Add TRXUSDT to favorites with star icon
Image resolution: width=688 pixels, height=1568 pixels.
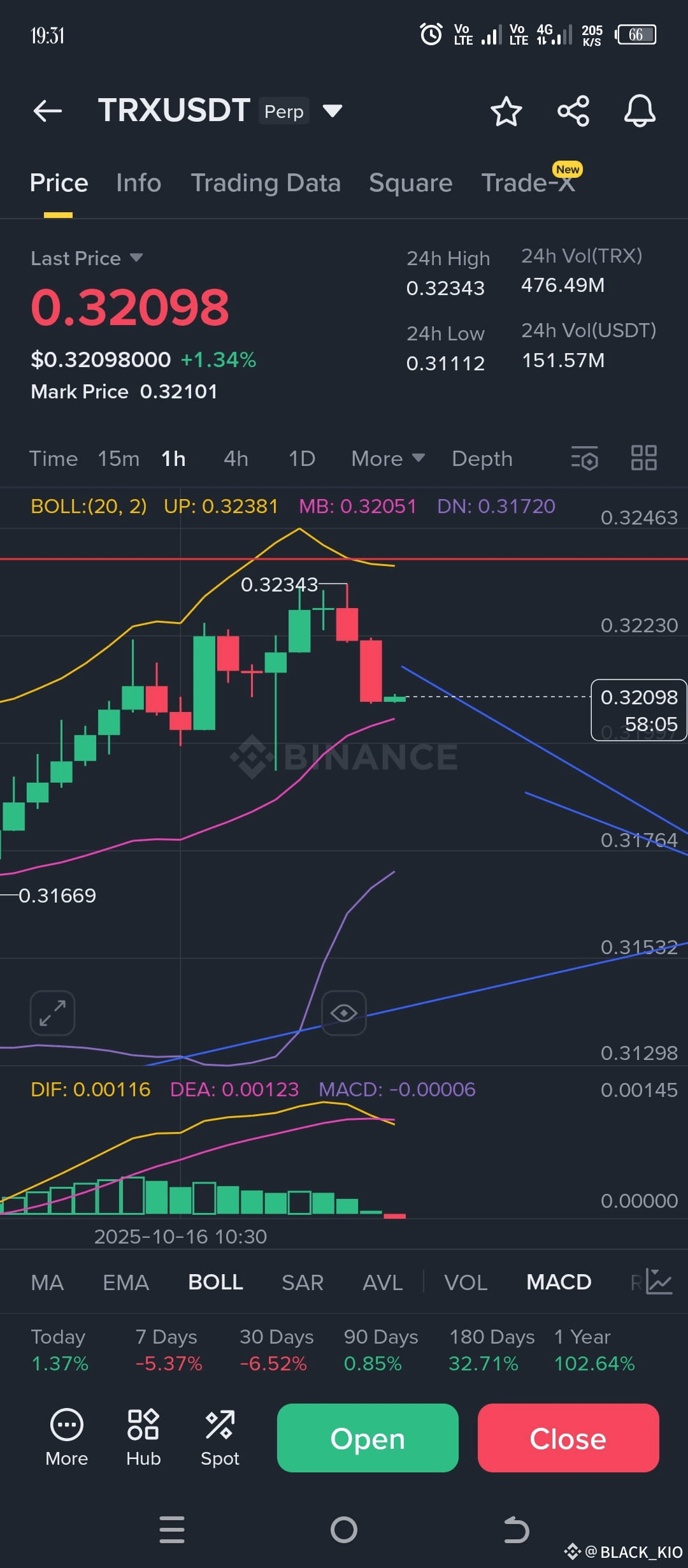tap(506, 111)
